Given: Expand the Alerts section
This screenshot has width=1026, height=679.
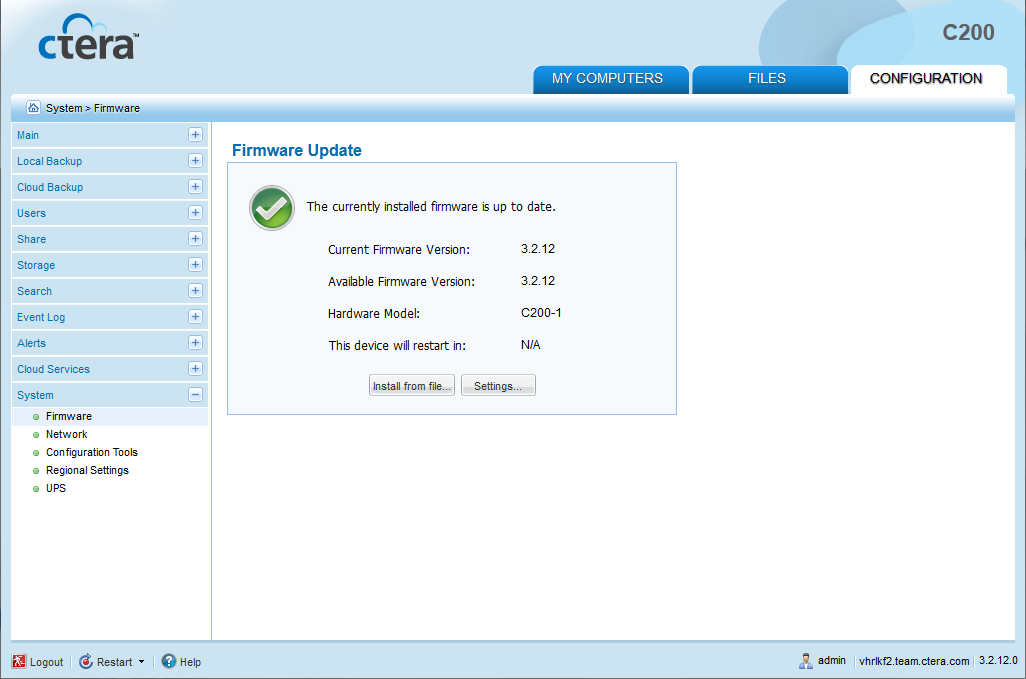Looking at the screenshot, I should (195, 343).
